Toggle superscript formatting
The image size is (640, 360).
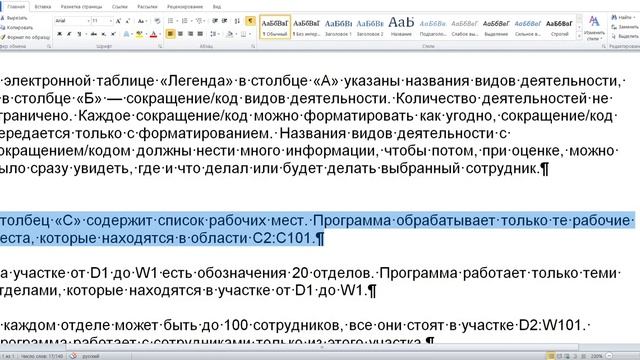(113, 34)
